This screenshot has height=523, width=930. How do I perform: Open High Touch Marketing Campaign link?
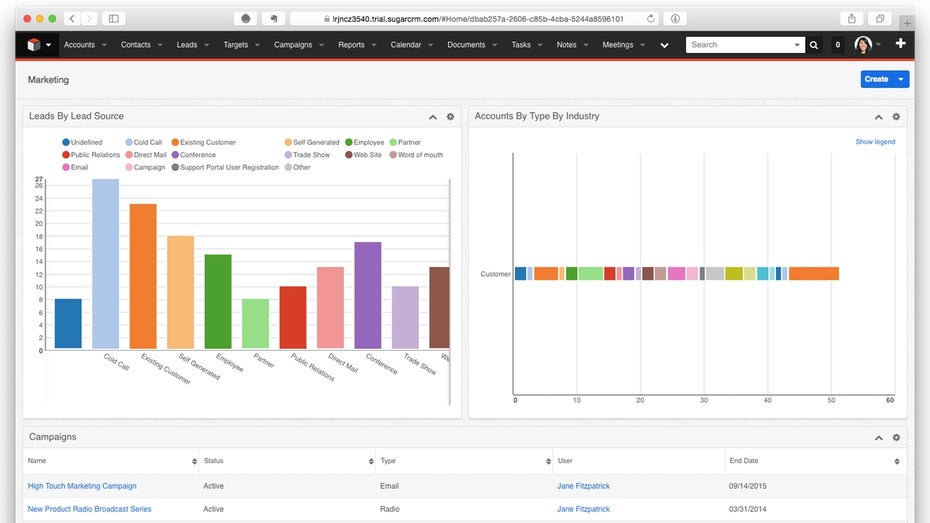(82, 486)
